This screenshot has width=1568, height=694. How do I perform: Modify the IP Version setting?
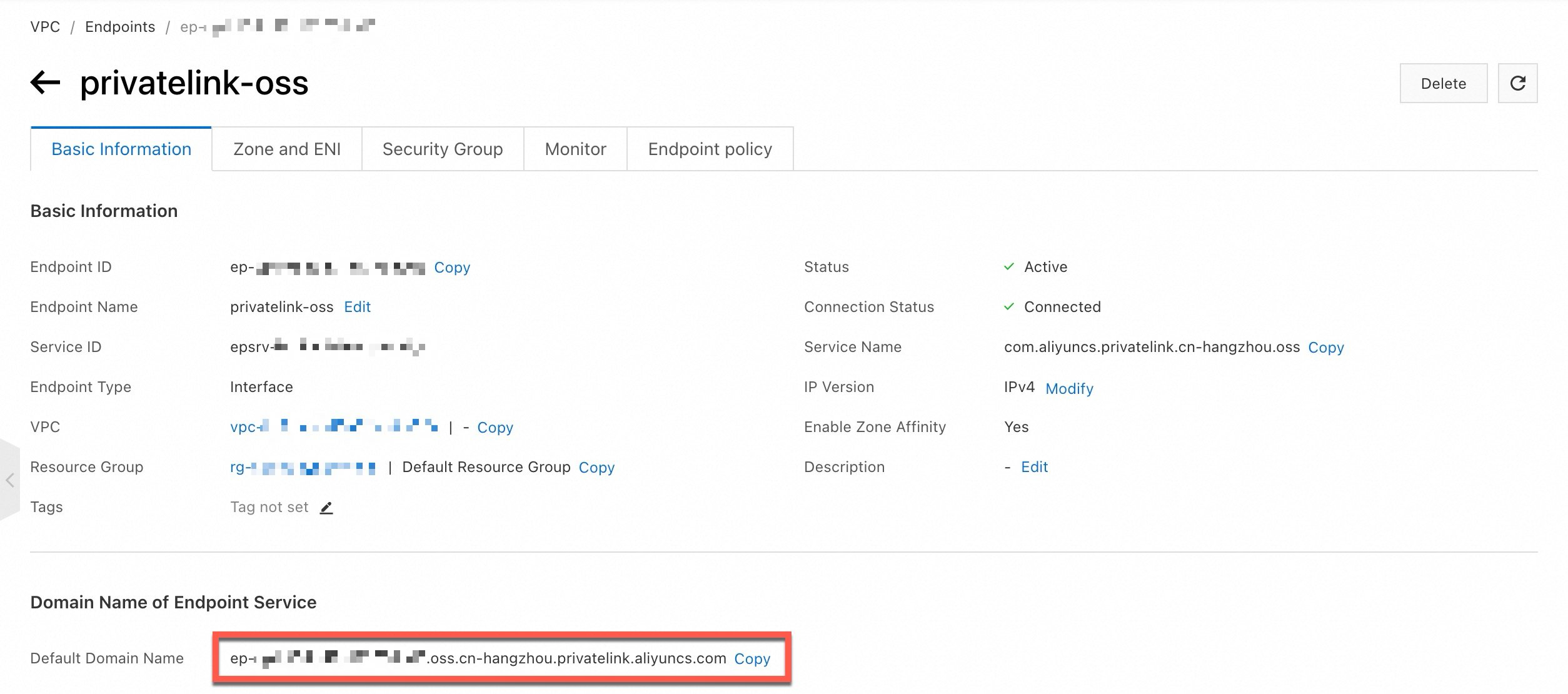[1069, 389]
